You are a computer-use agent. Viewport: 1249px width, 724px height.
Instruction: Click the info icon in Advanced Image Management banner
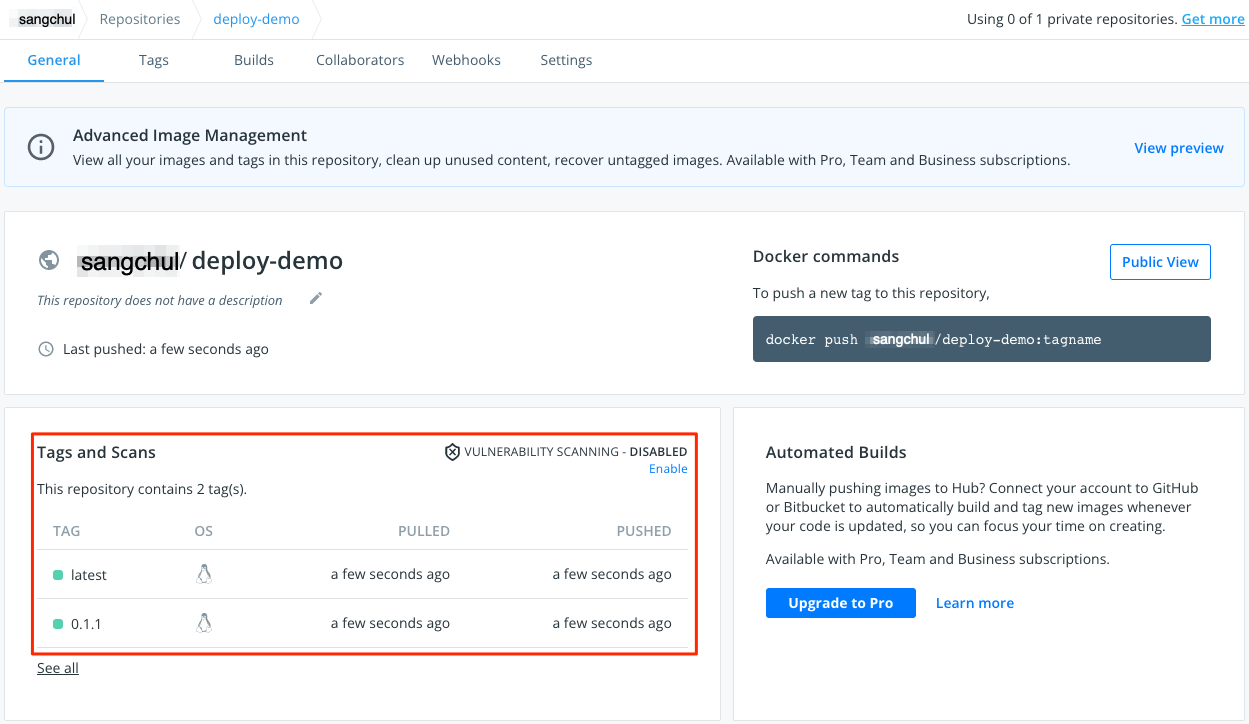point(40,148)
